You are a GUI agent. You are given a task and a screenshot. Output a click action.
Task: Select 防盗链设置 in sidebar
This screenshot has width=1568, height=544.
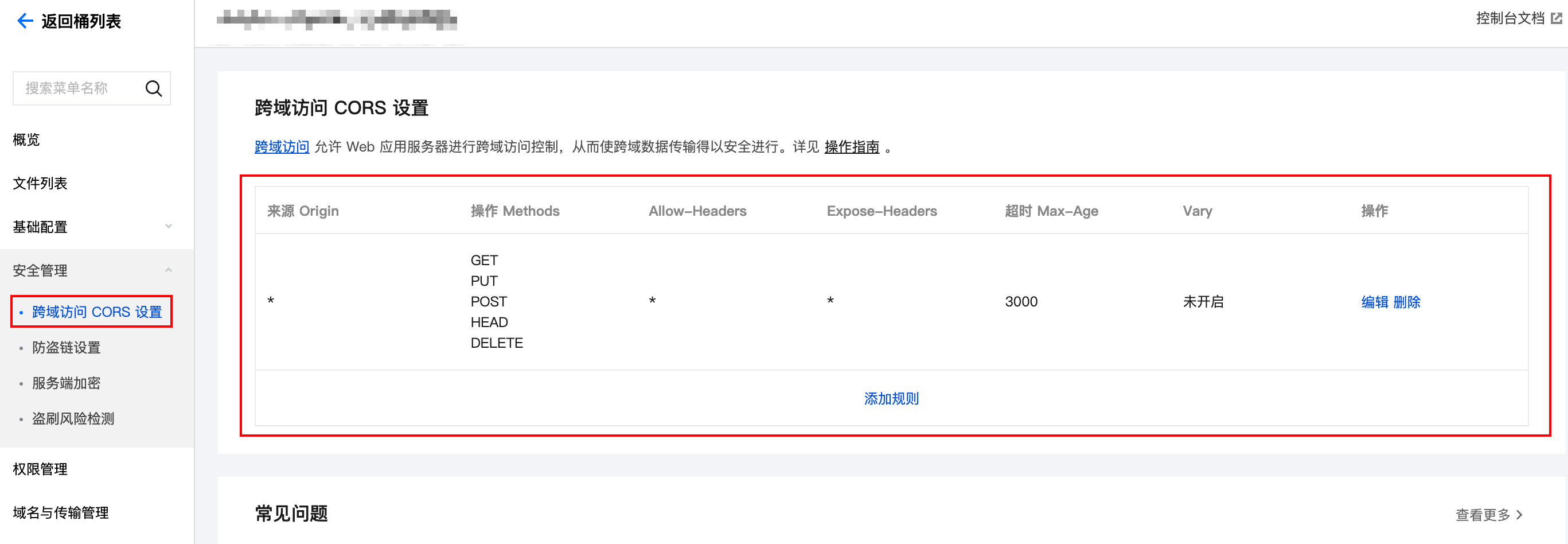coord(67,347)
